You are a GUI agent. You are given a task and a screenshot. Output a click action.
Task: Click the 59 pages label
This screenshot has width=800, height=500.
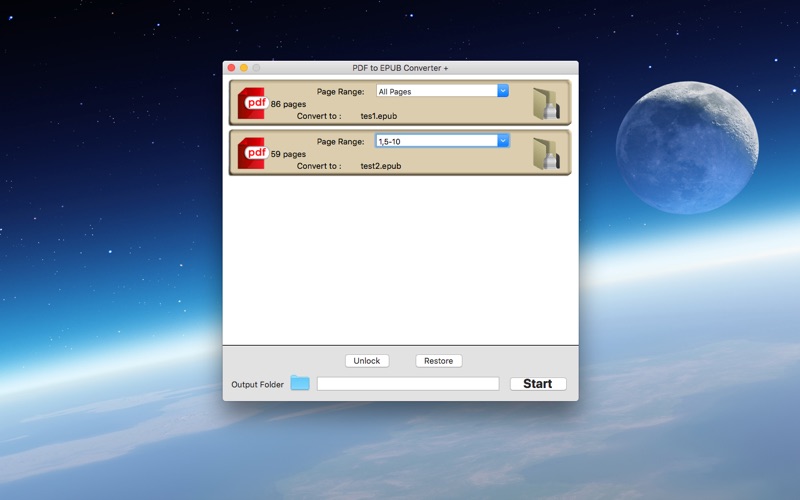[288, 154]
